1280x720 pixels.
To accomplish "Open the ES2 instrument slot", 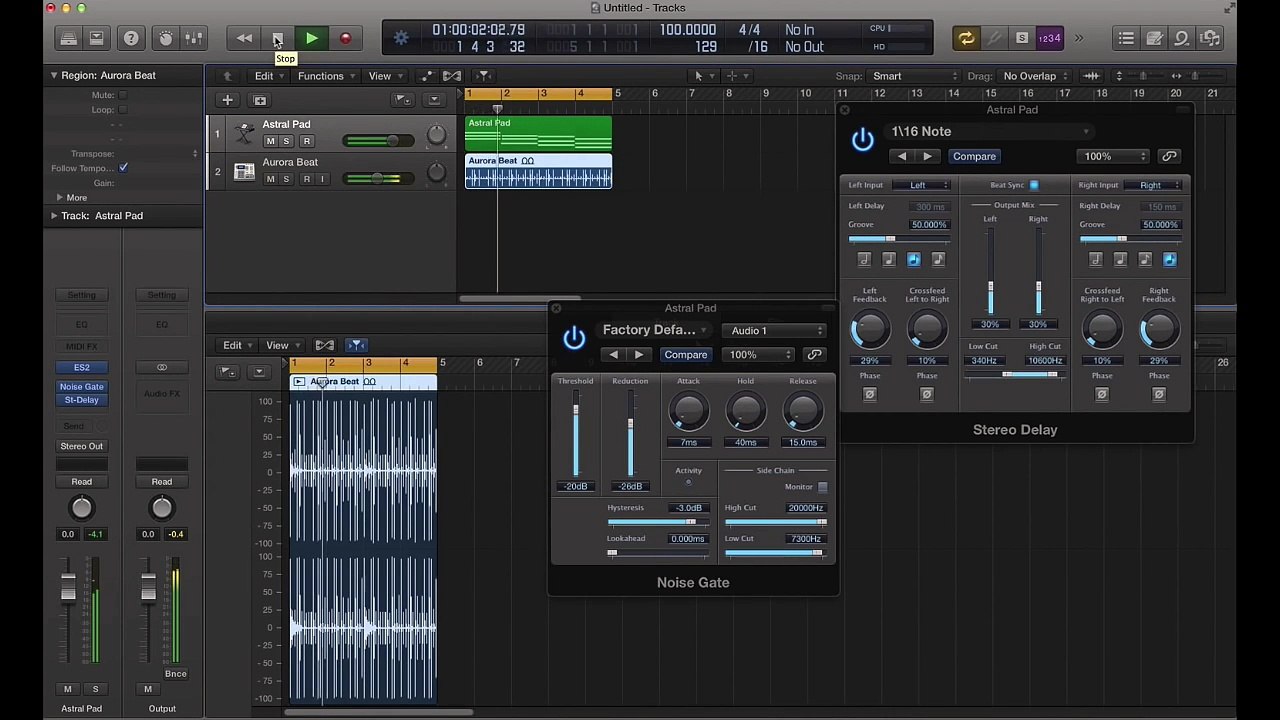I will pos(82,367).
